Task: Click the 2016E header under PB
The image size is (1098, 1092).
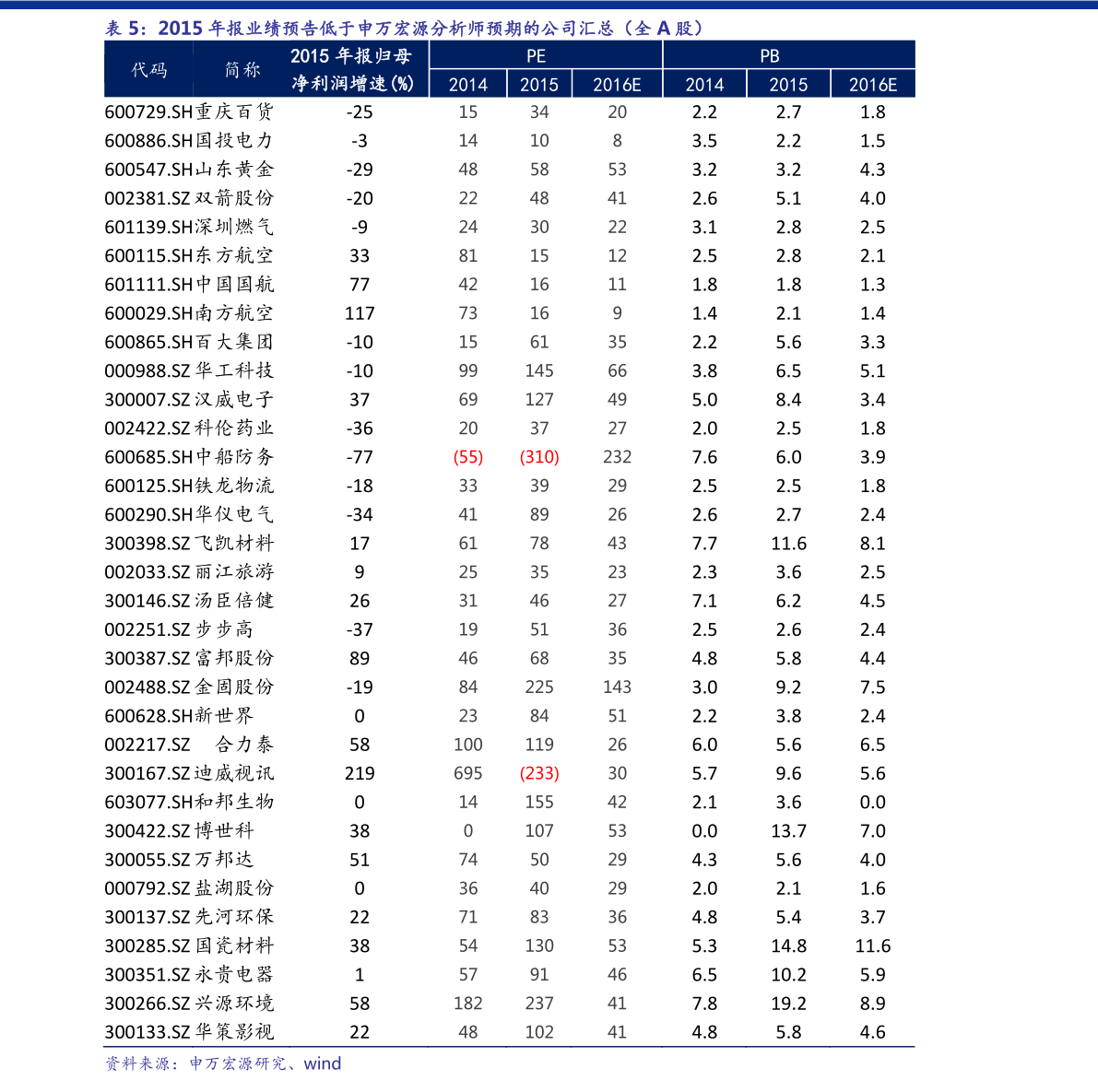Action: tap(872, 85)
